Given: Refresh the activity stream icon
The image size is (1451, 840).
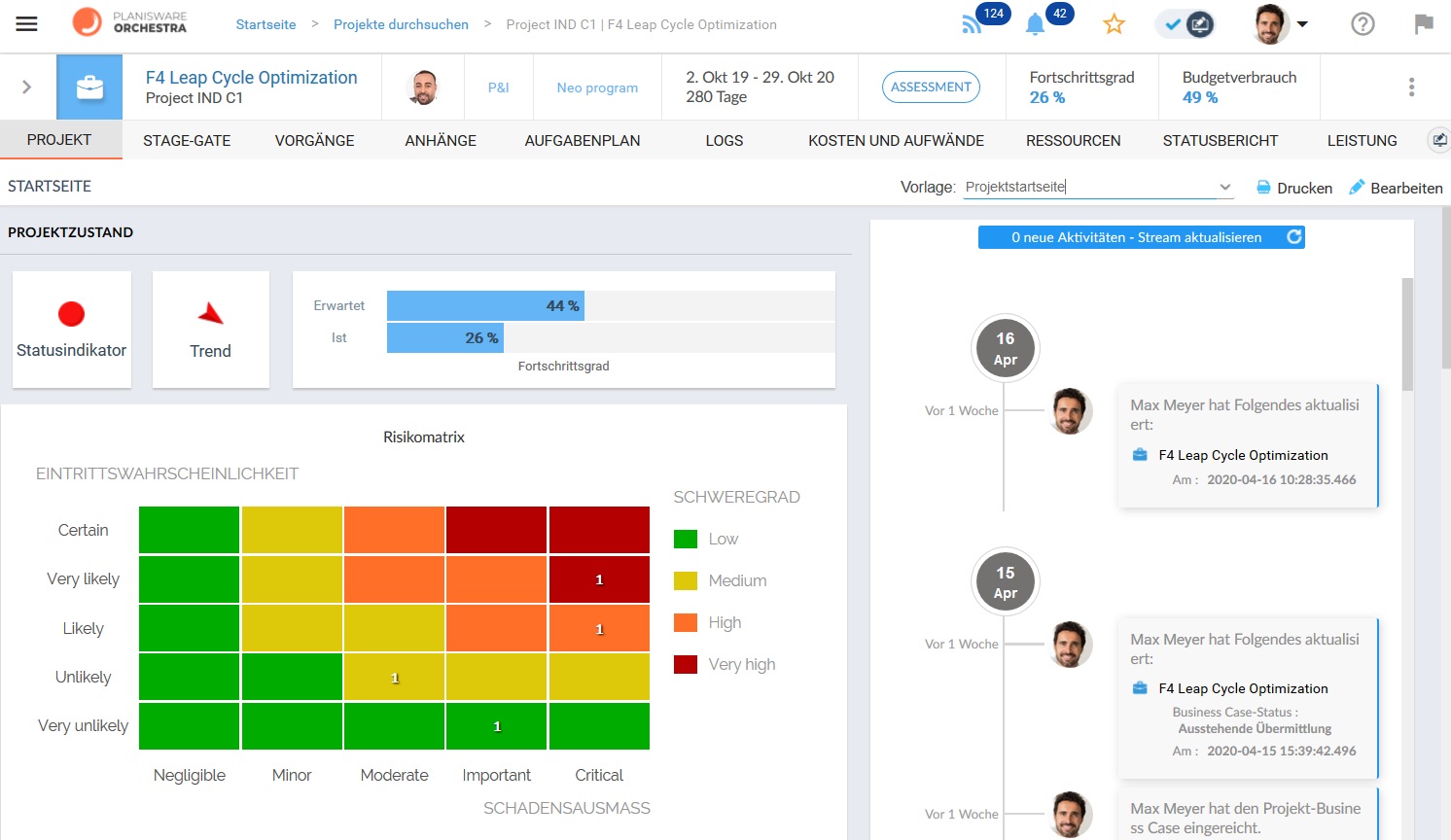Looking at the screenshot, I should [1293, 237].
